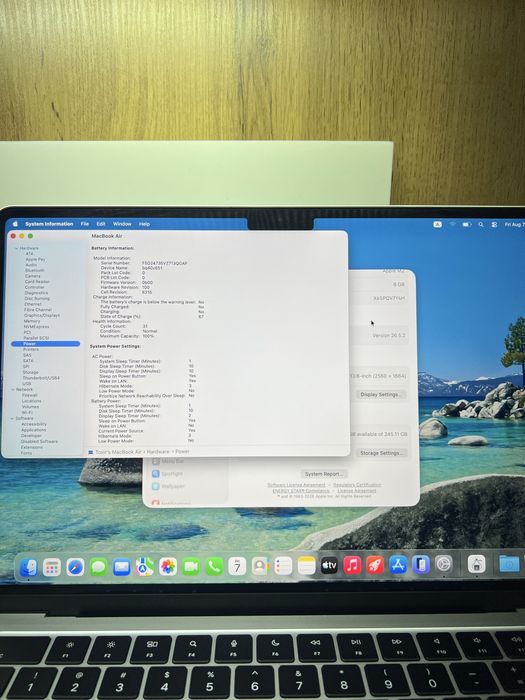Select Spotlight in Settings sidebar behind
Screen dimensions: 525x700
(x=172, y=474)
